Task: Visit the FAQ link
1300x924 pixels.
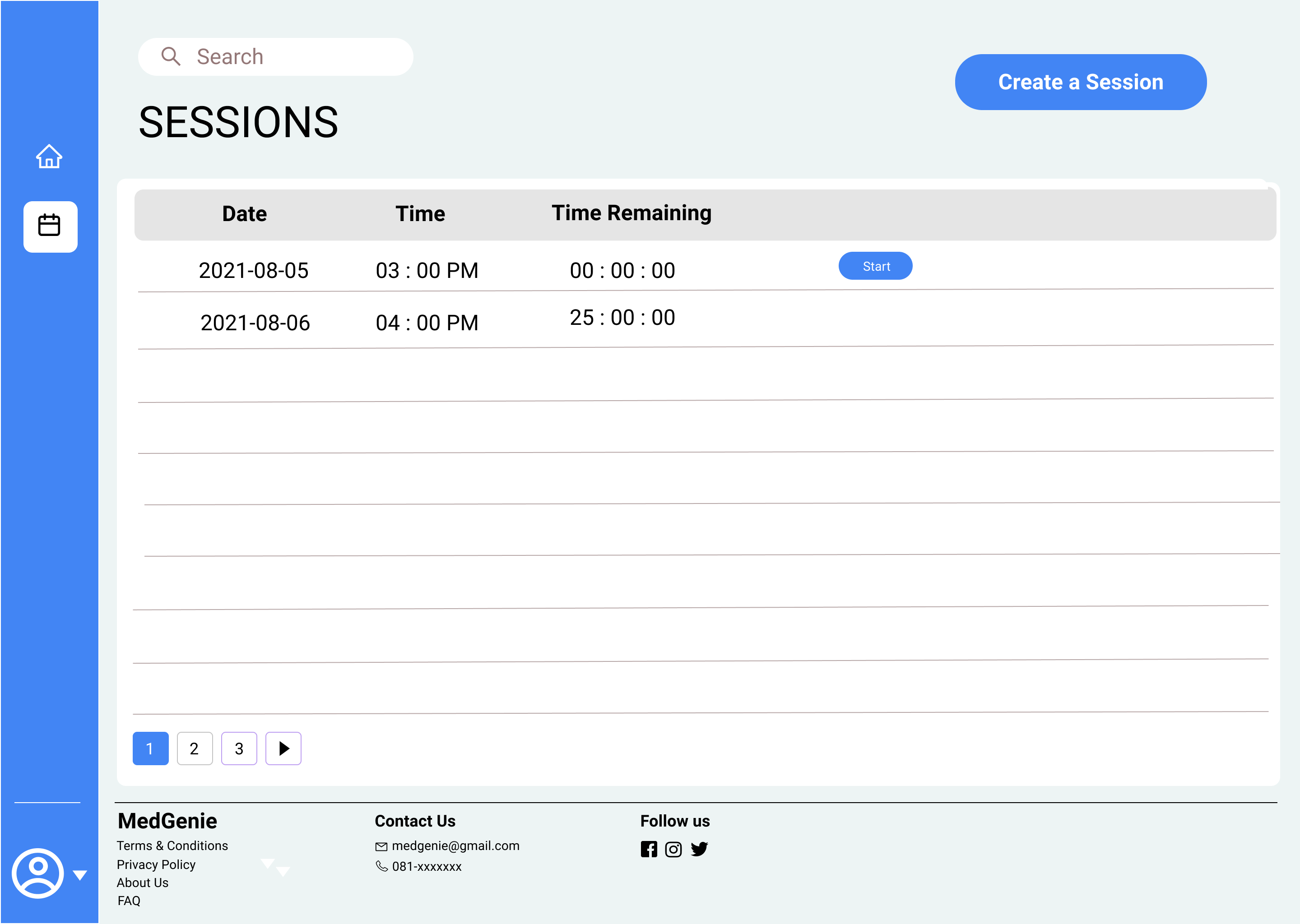Action: (x=129, y=901)
